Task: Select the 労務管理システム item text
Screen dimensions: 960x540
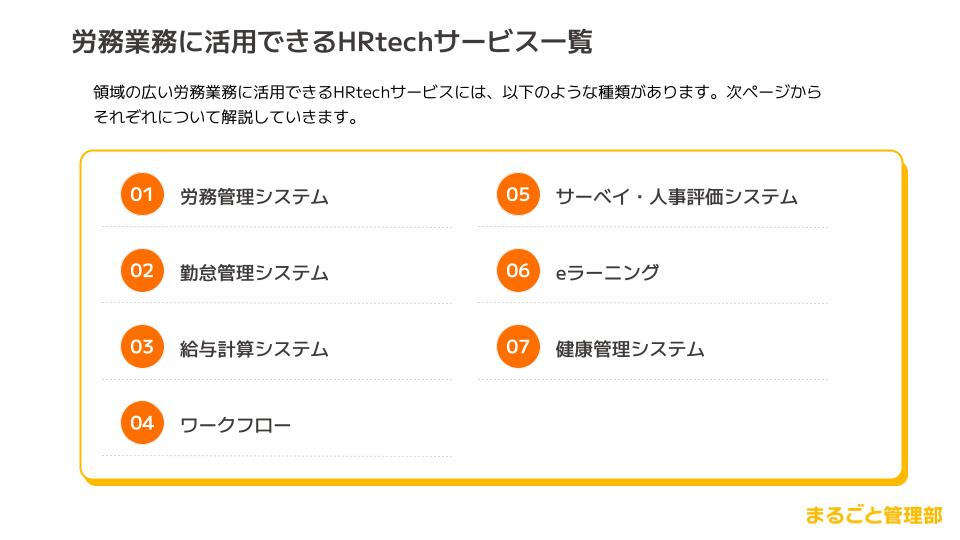Action: point(254,197)
